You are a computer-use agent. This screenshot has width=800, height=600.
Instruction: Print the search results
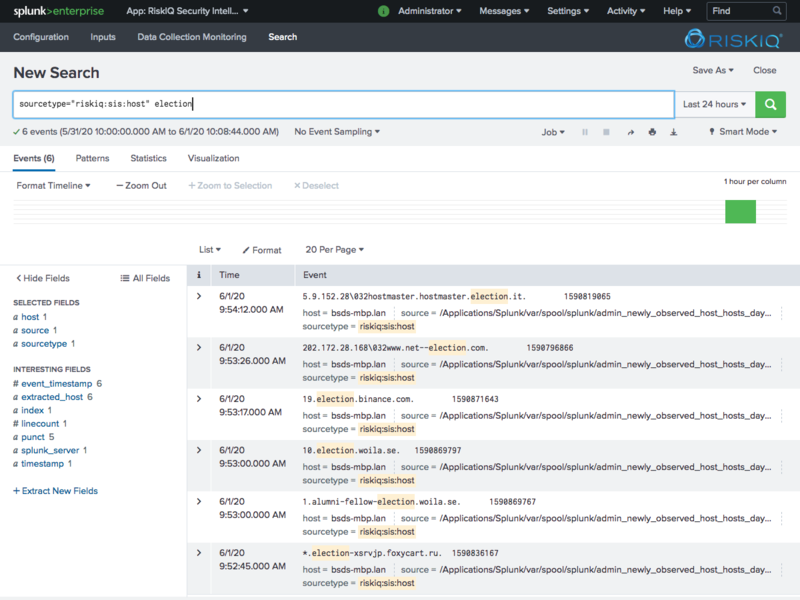(652, 132)
